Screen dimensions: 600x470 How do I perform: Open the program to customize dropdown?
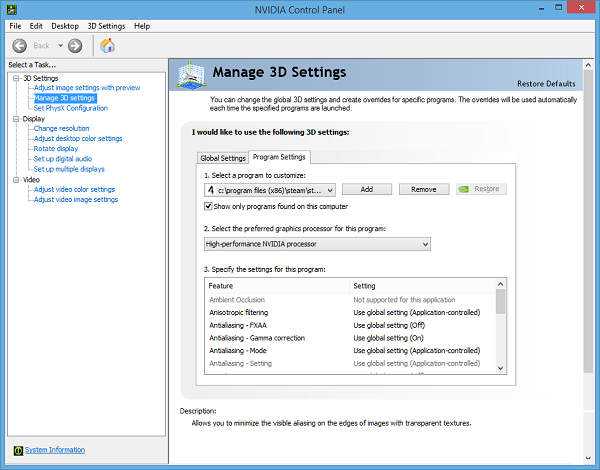329,189
